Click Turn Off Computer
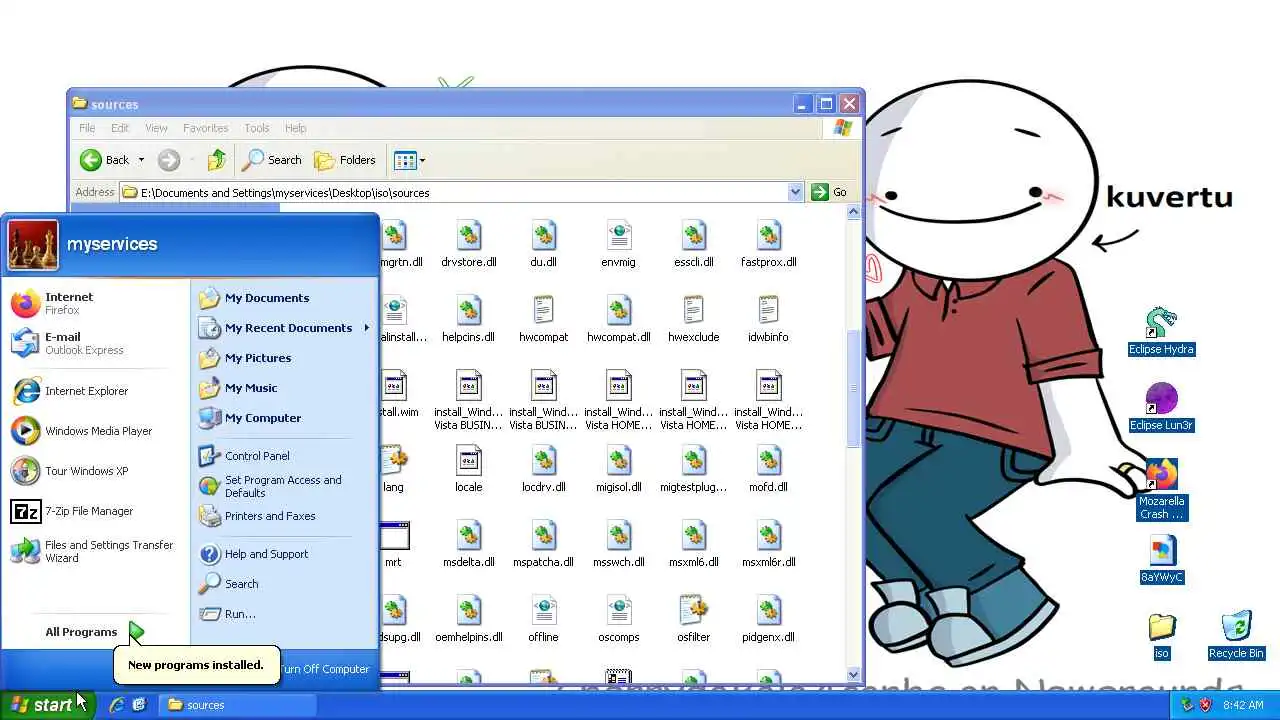This screenshot has width=1280, height=720. pyautogui.click(x=322, y=669)
